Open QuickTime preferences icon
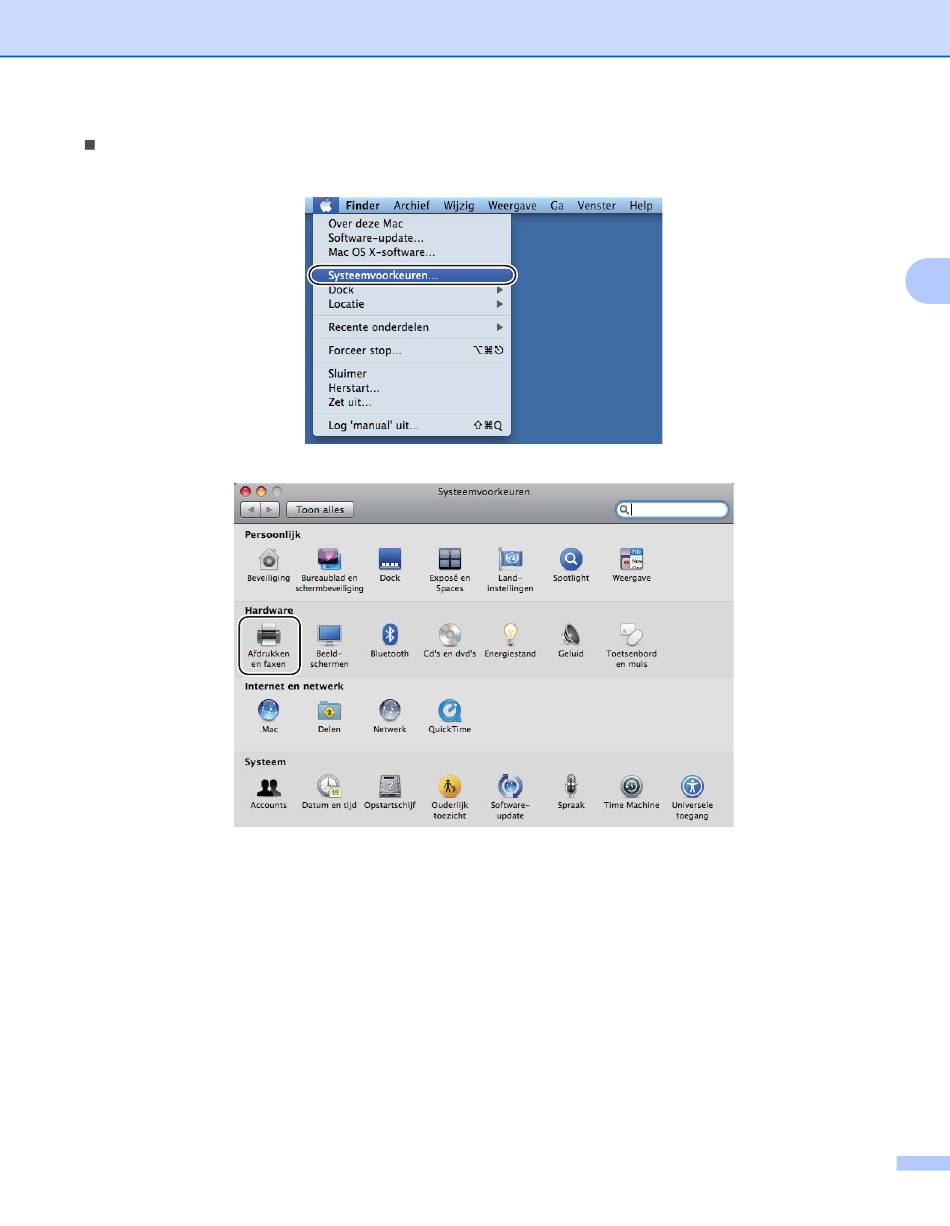The height and width of the screenshot is (1226, 950). pos(450,716)
